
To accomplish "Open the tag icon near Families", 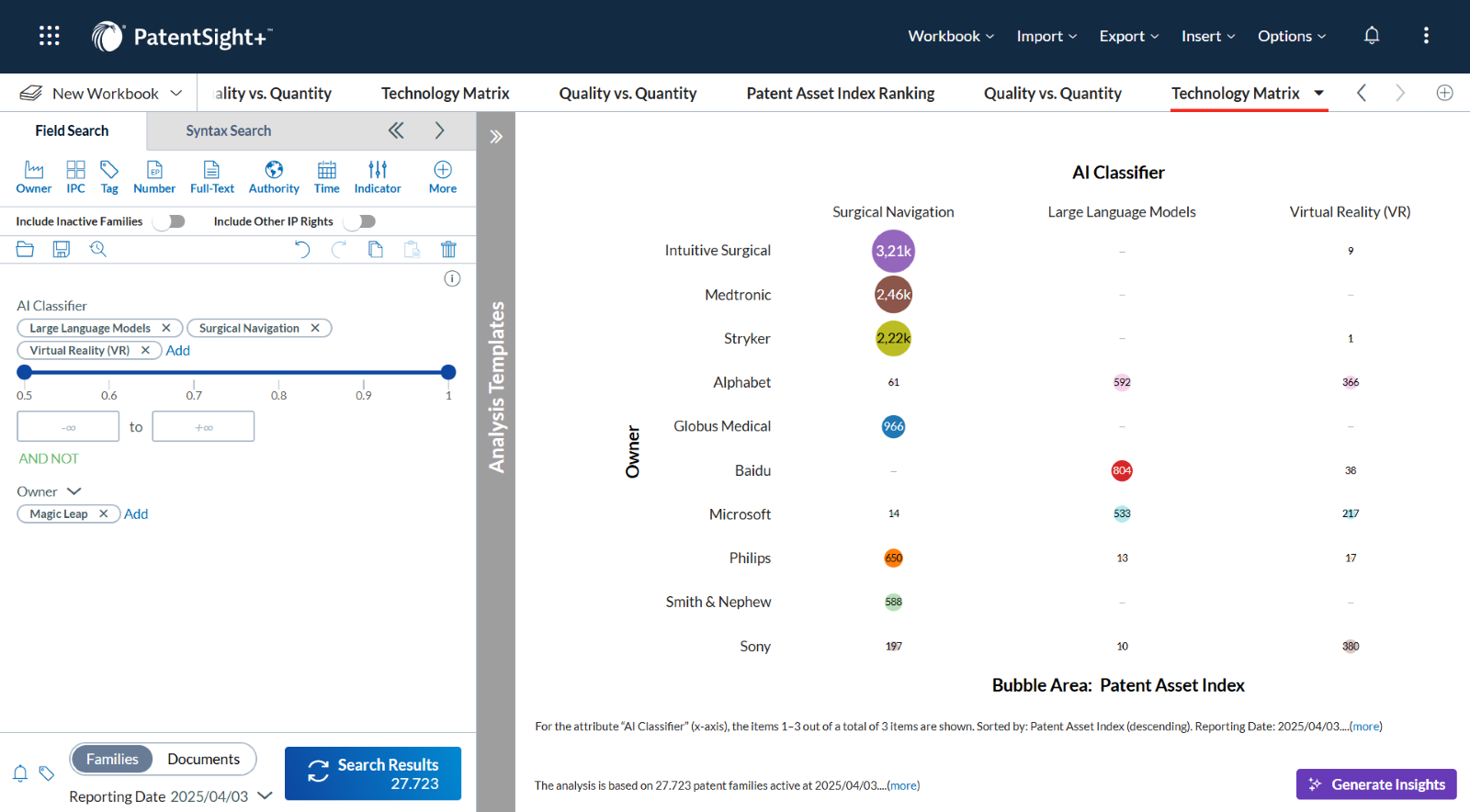I will [47, 773].
